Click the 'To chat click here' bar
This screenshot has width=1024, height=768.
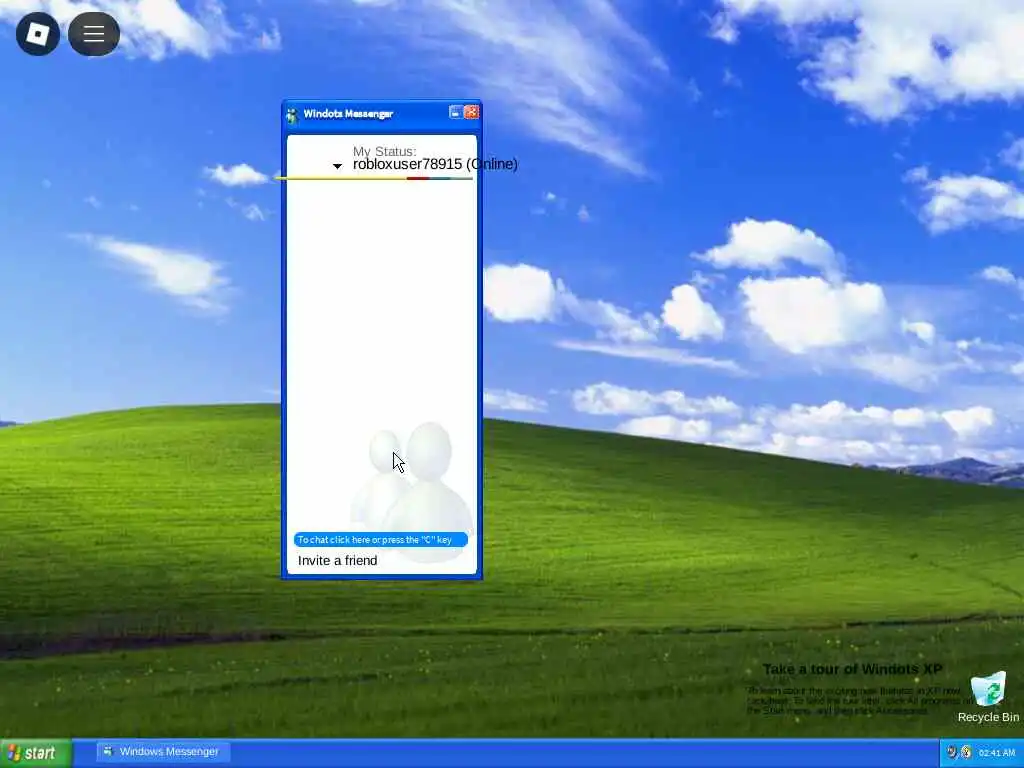click(x=381, y=539)
